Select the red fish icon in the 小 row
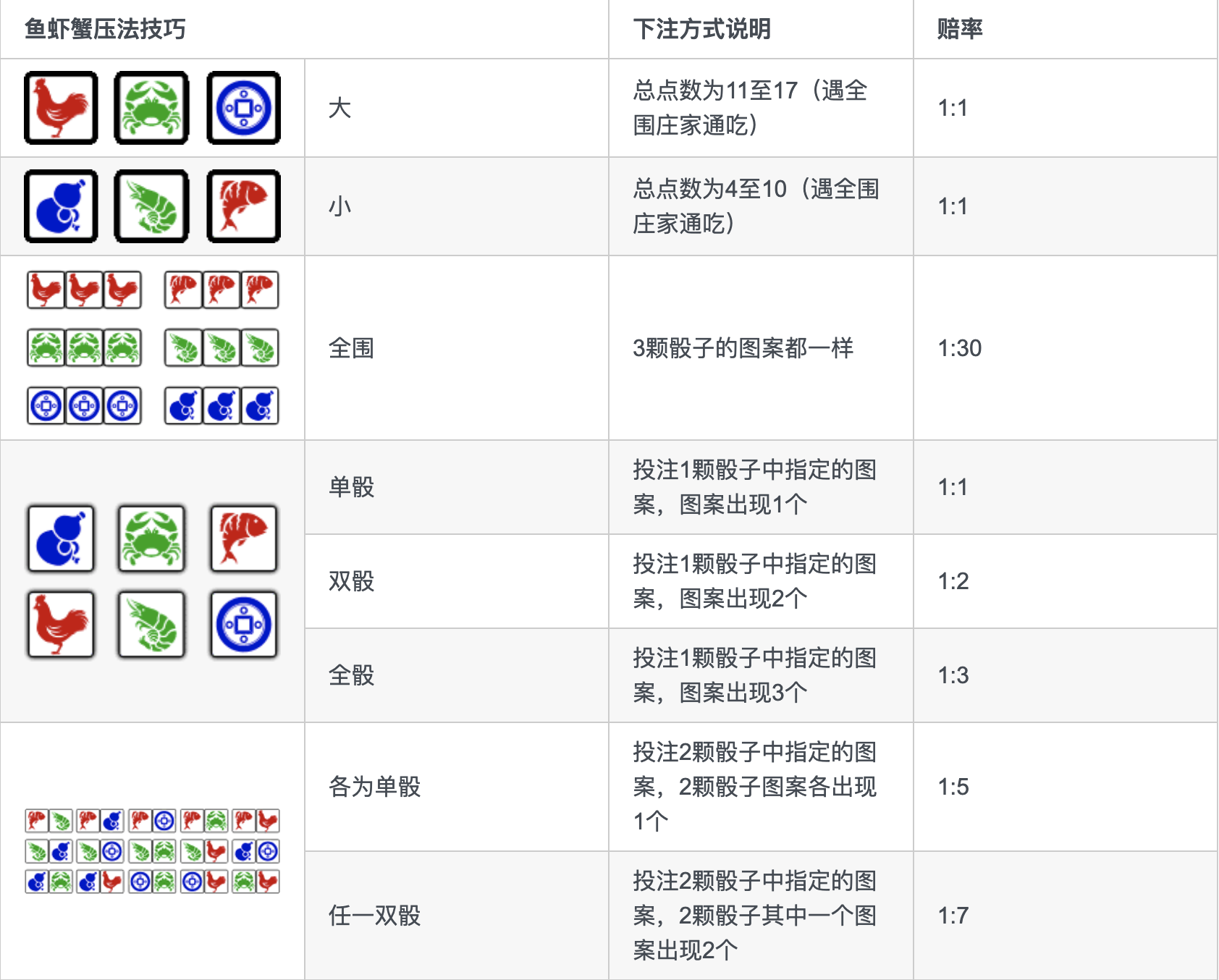The height and width of the screenshot is (980, 1219). tap(244, 206)
